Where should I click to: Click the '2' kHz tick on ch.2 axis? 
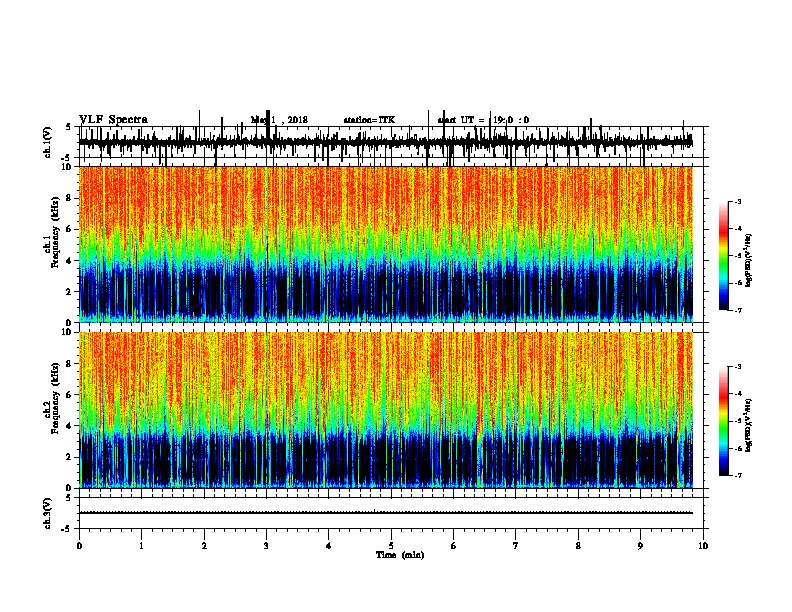69,457
